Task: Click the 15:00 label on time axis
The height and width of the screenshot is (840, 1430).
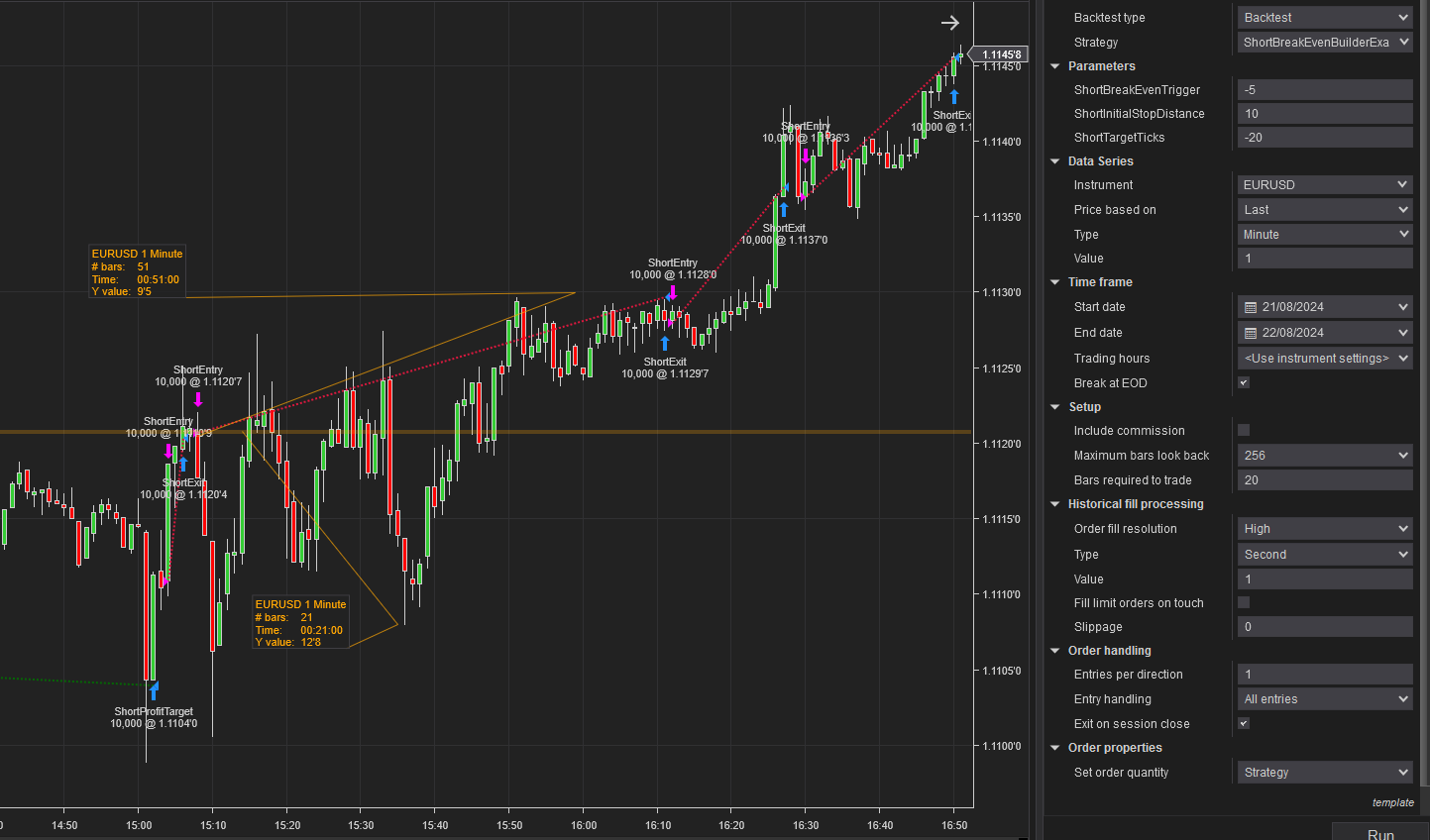Action: tap(139, 825)
